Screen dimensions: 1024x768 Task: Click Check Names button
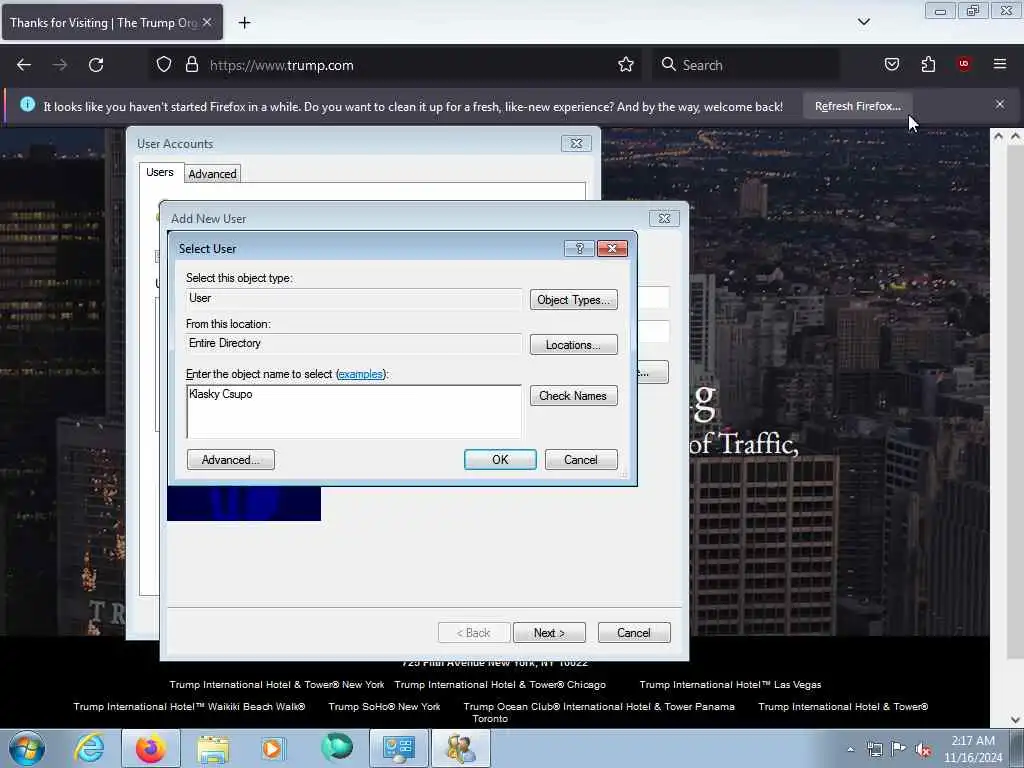click(x=573, y=396)
